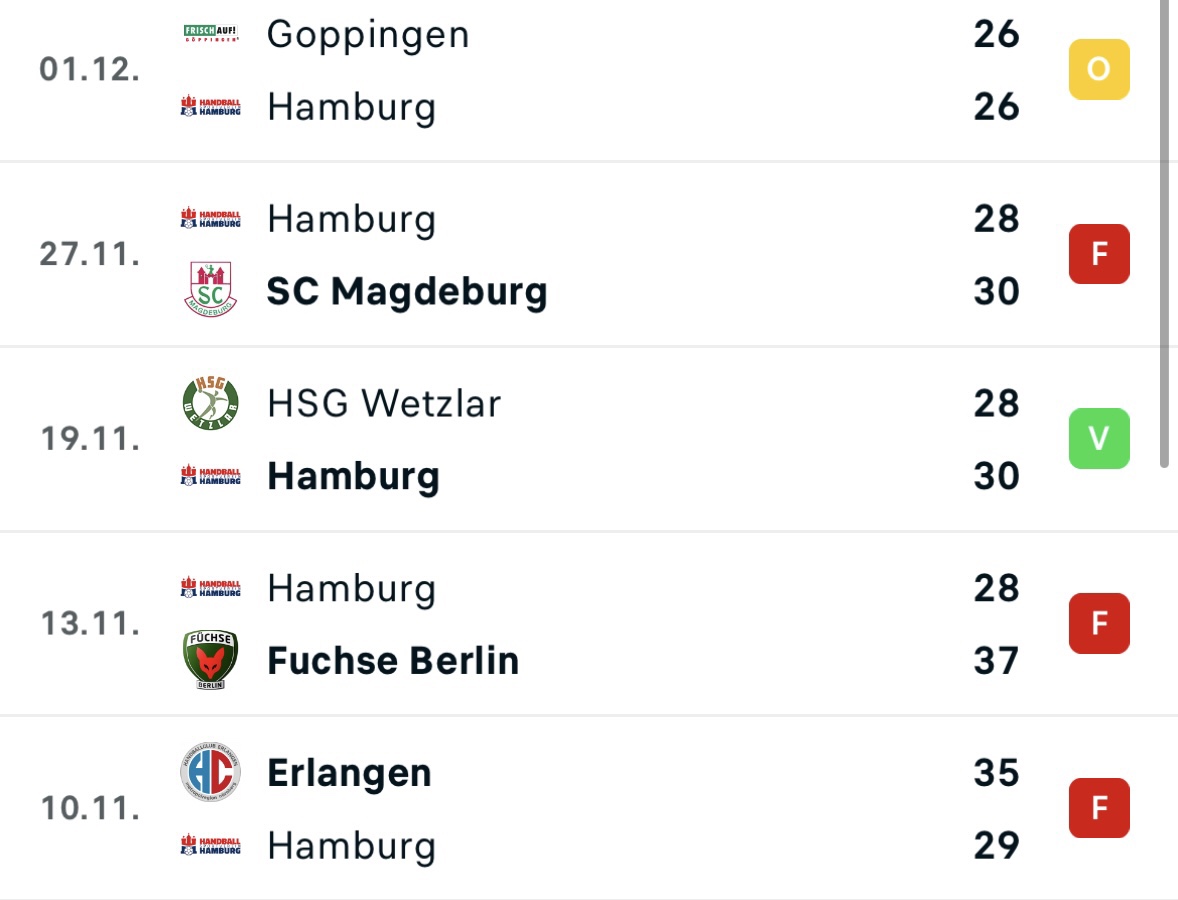Viewport: 1178px width, 900px height.
Task: Click Hamburg logo in the 19.11. match
Action: click(210, 476)
